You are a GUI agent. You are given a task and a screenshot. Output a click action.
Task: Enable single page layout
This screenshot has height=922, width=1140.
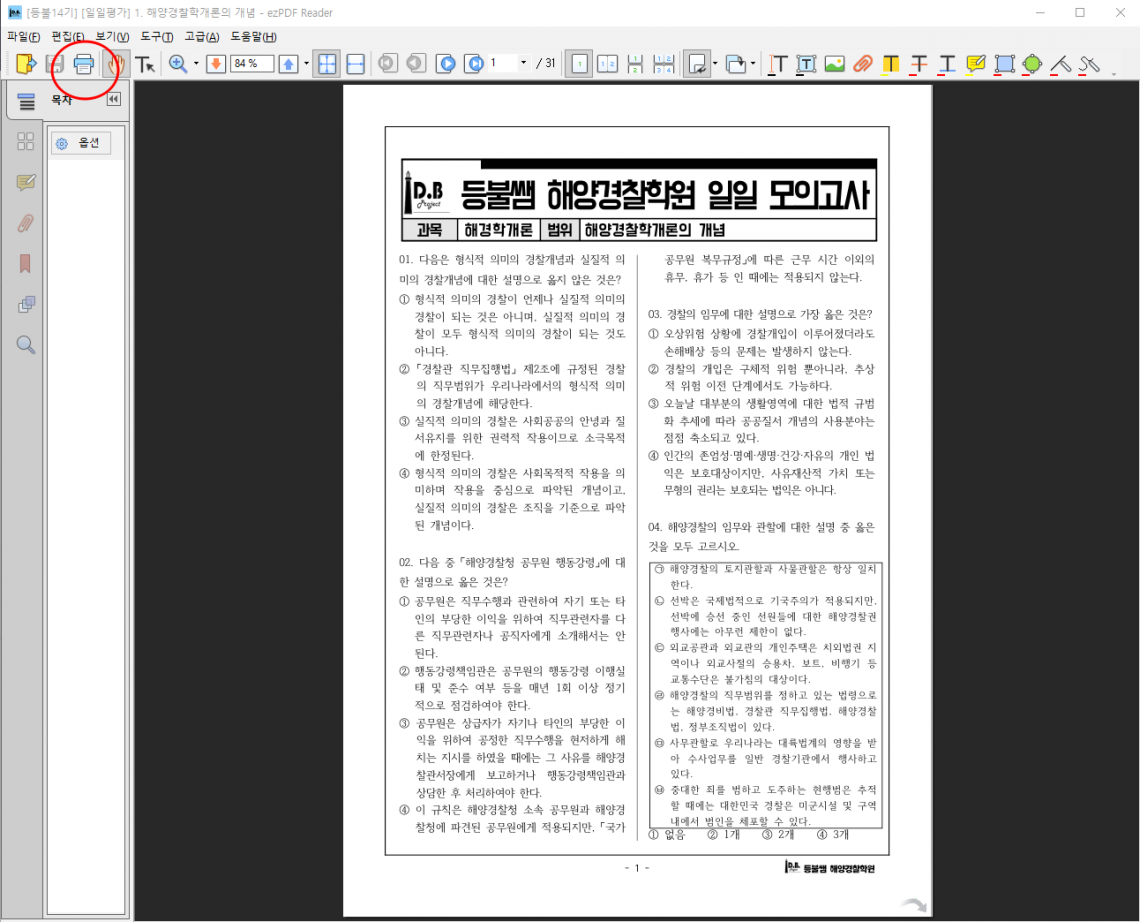pos(579,64)
